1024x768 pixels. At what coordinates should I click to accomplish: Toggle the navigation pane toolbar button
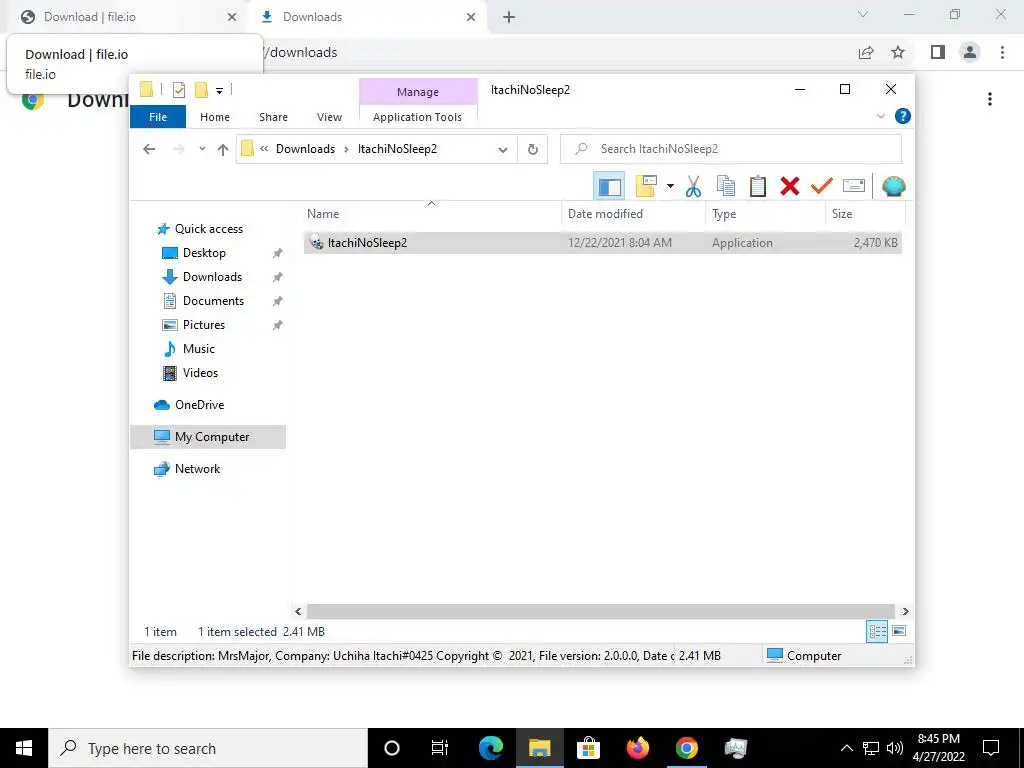[609, 187]
